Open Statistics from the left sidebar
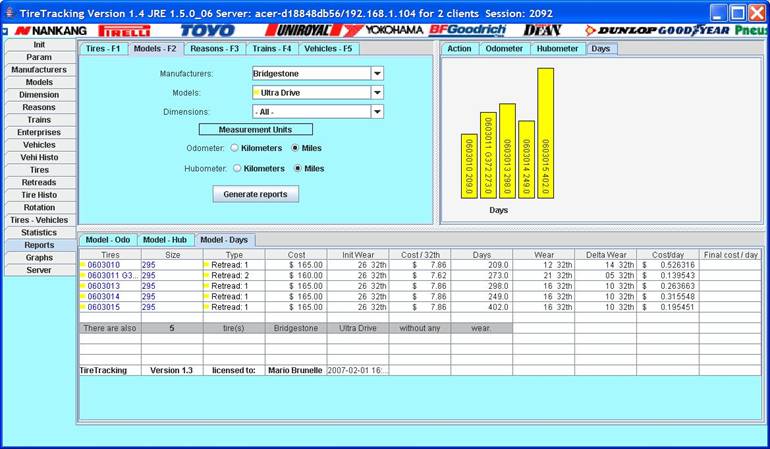Screen dimensions: 770x449 tap(39, 232)
